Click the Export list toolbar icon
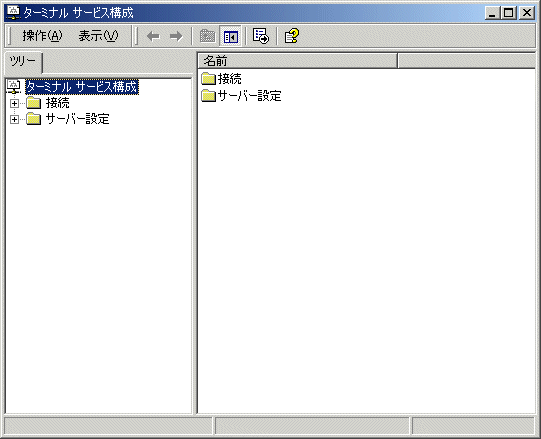 click(x=260, y=36)
